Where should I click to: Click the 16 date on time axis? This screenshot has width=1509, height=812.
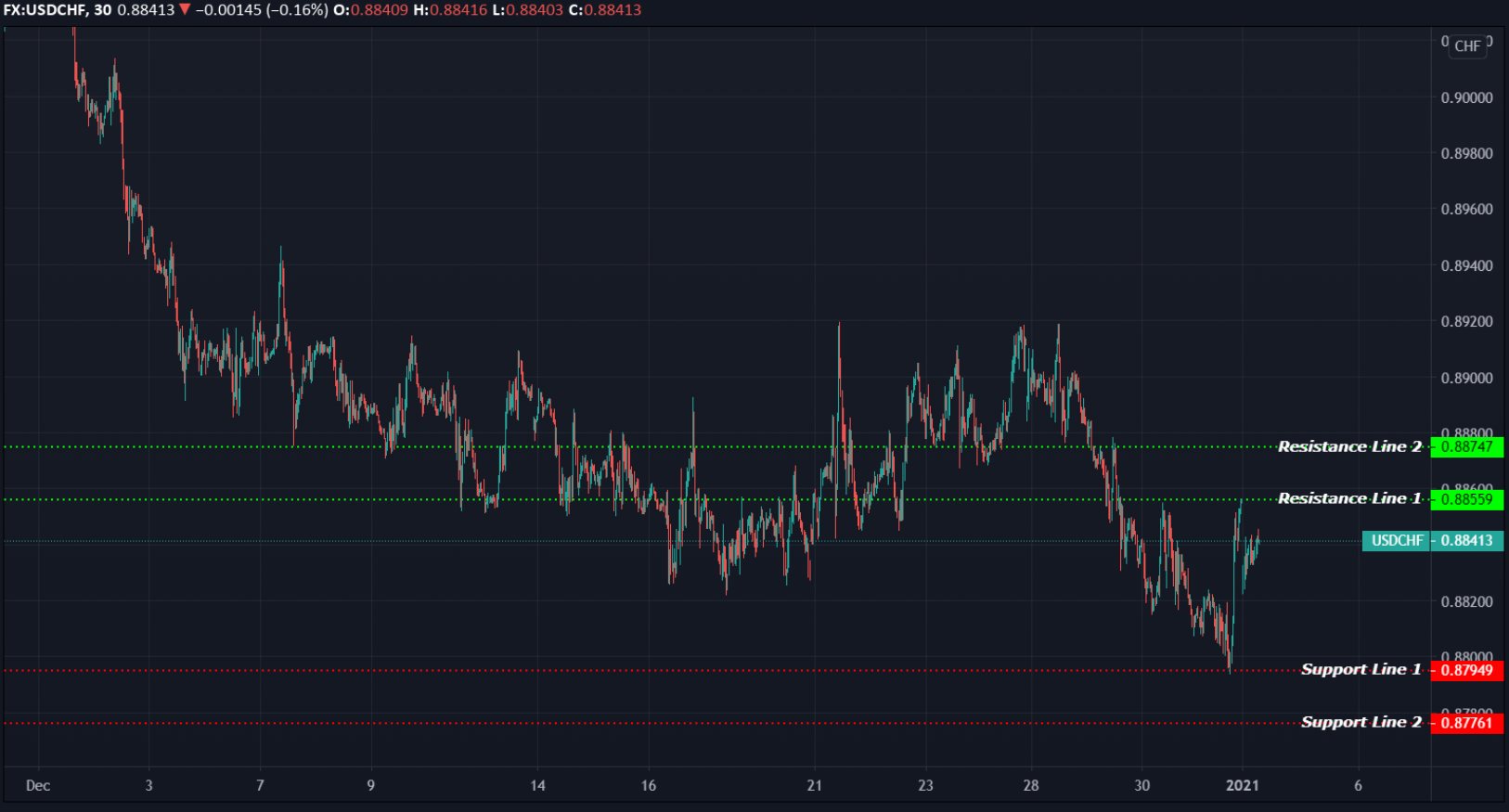pos(649,785)
